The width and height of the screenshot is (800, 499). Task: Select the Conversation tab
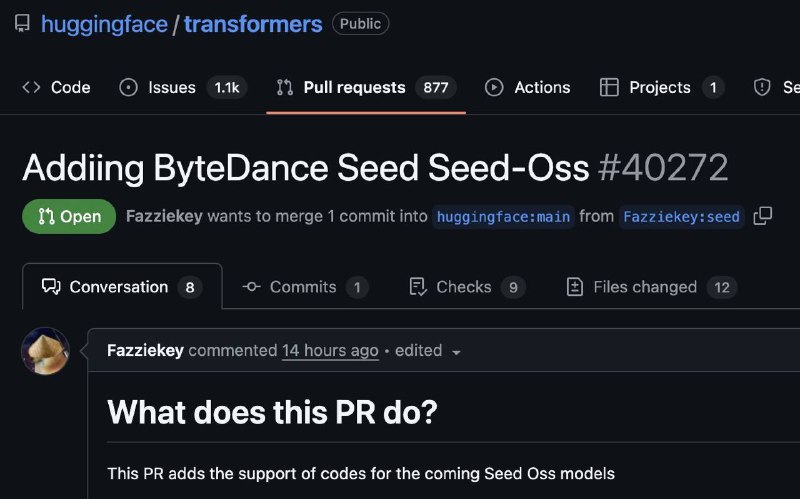tap(122, 287)
